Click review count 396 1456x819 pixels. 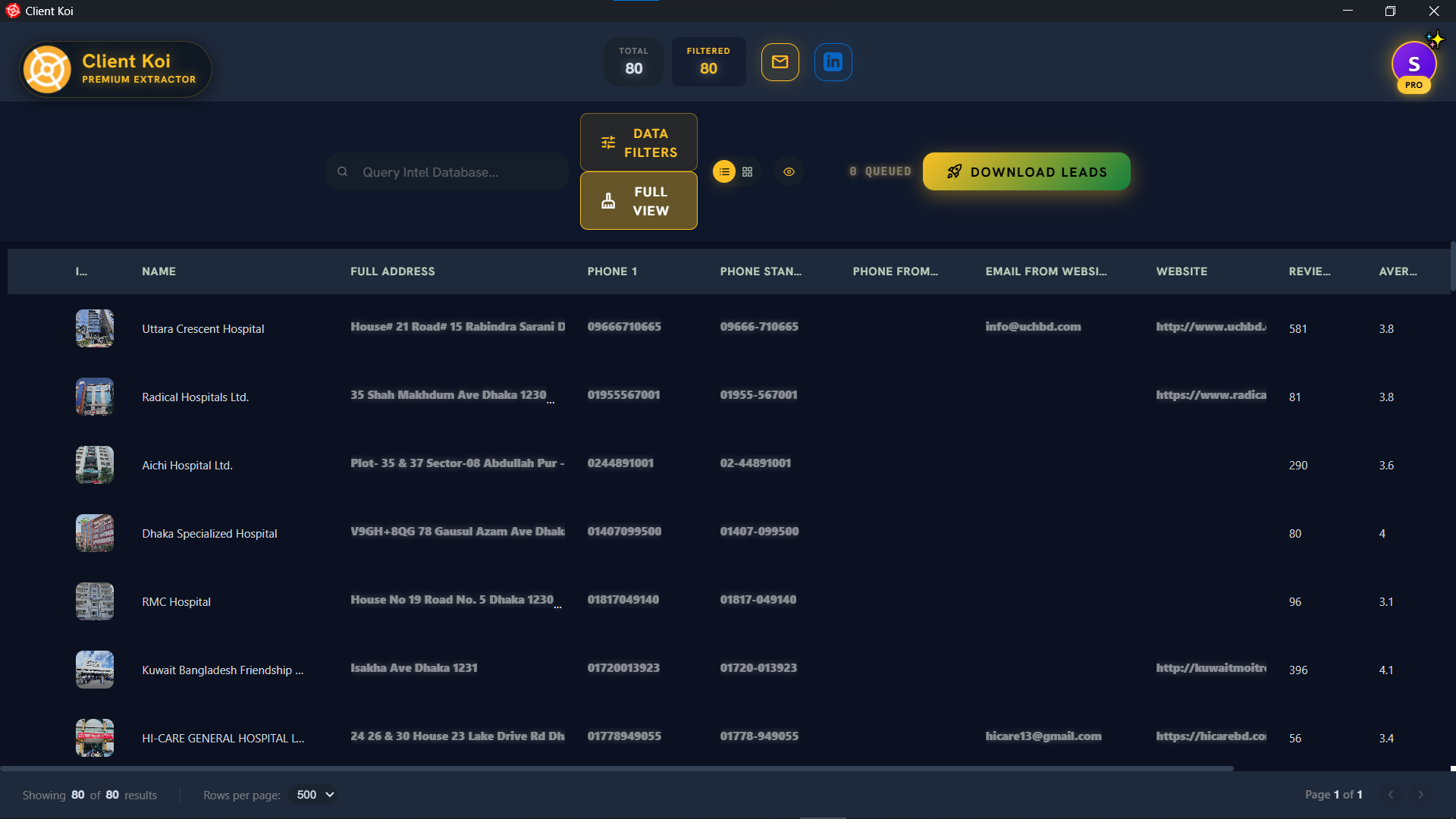pyautogui.click(x=1298, y=670)
